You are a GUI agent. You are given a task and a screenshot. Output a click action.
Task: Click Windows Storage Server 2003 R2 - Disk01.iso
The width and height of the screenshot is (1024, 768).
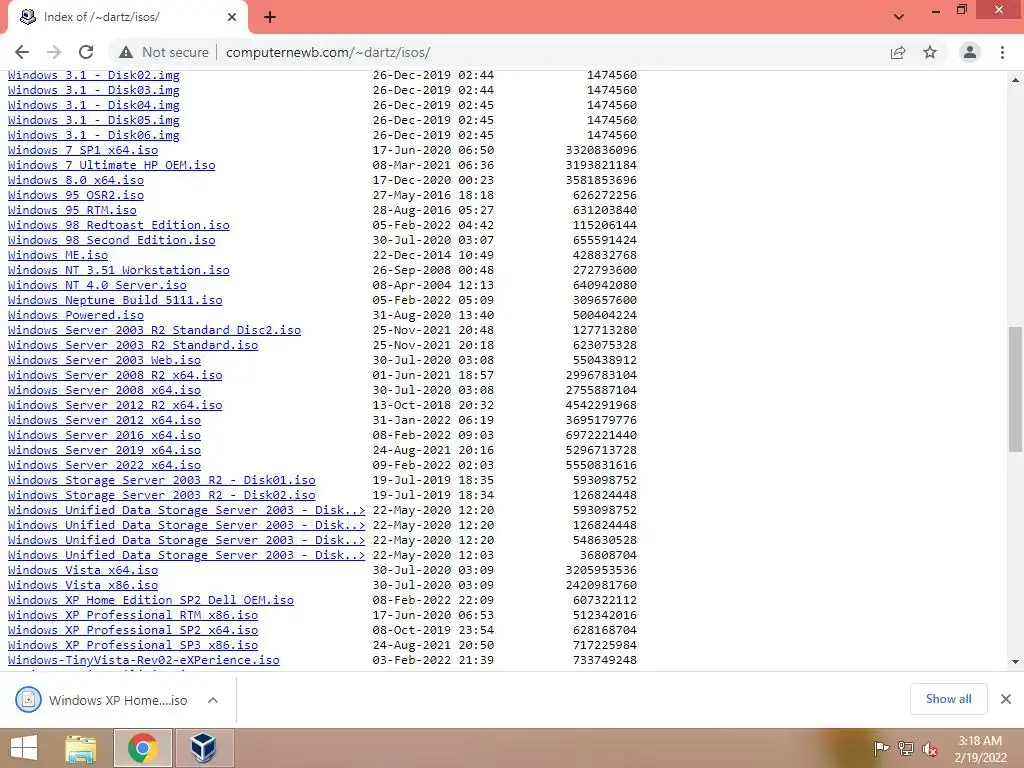[x=162, y=481]
